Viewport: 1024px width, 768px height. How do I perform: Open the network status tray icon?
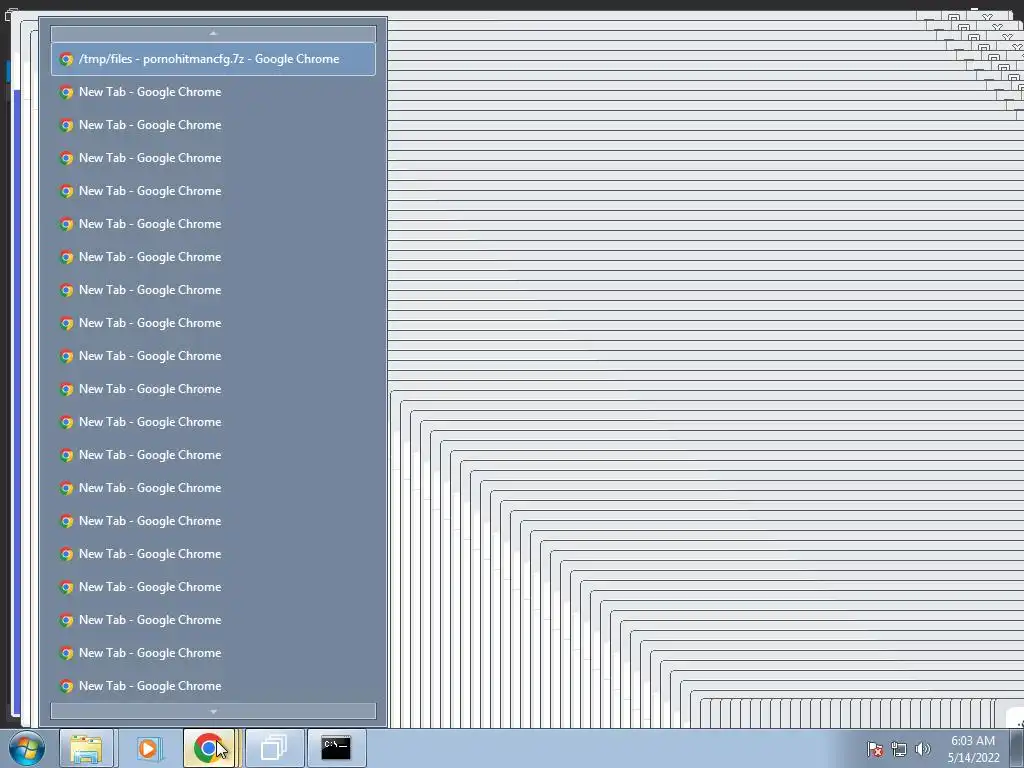[899, 749]
